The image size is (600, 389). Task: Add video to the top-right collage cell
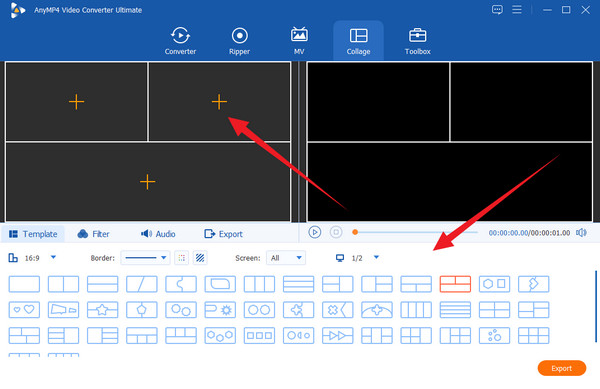pyautogui.click(x=219, y=102)
